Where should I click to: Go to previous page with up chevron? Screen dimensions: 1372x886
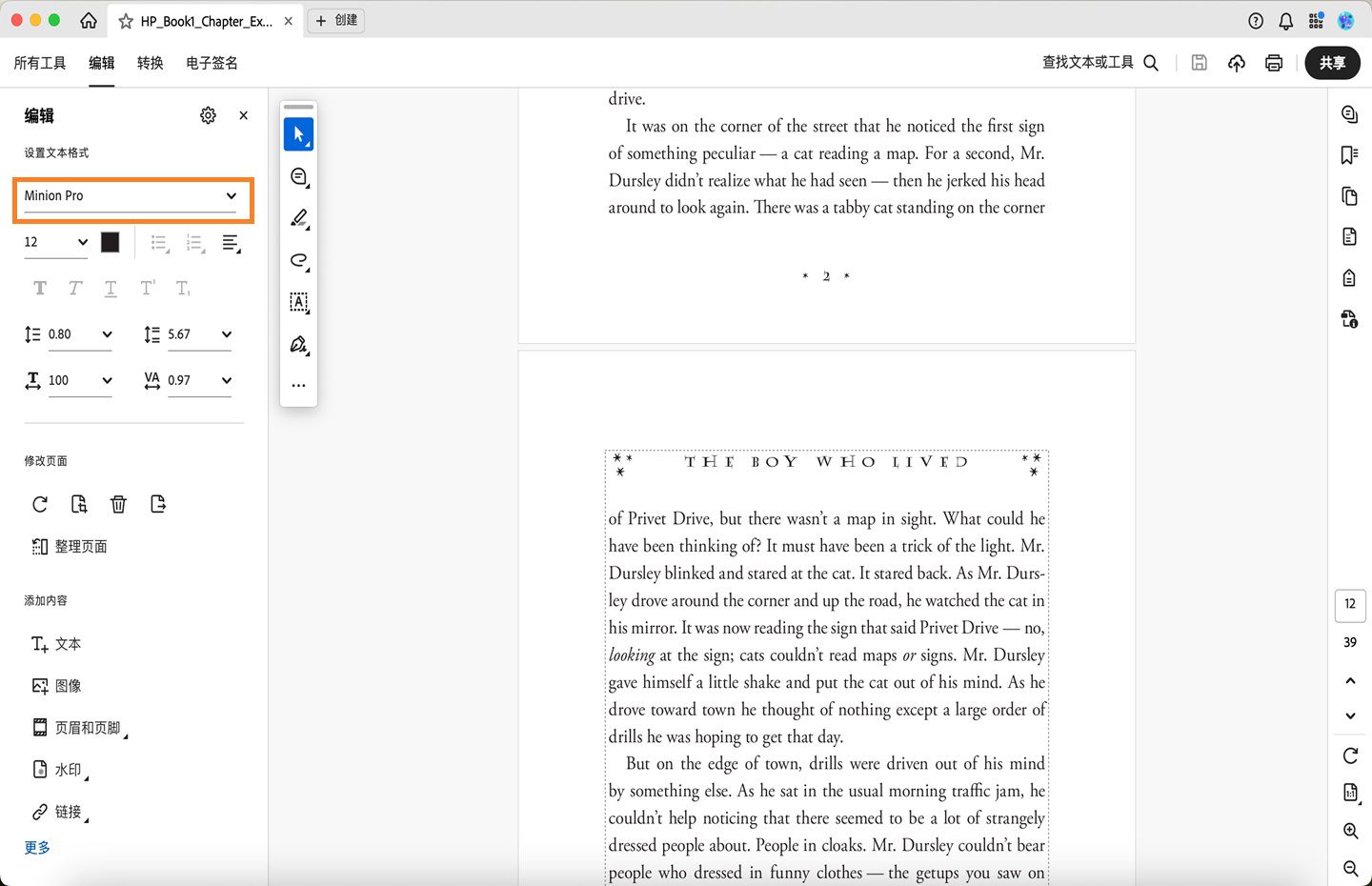point(1350,681)
